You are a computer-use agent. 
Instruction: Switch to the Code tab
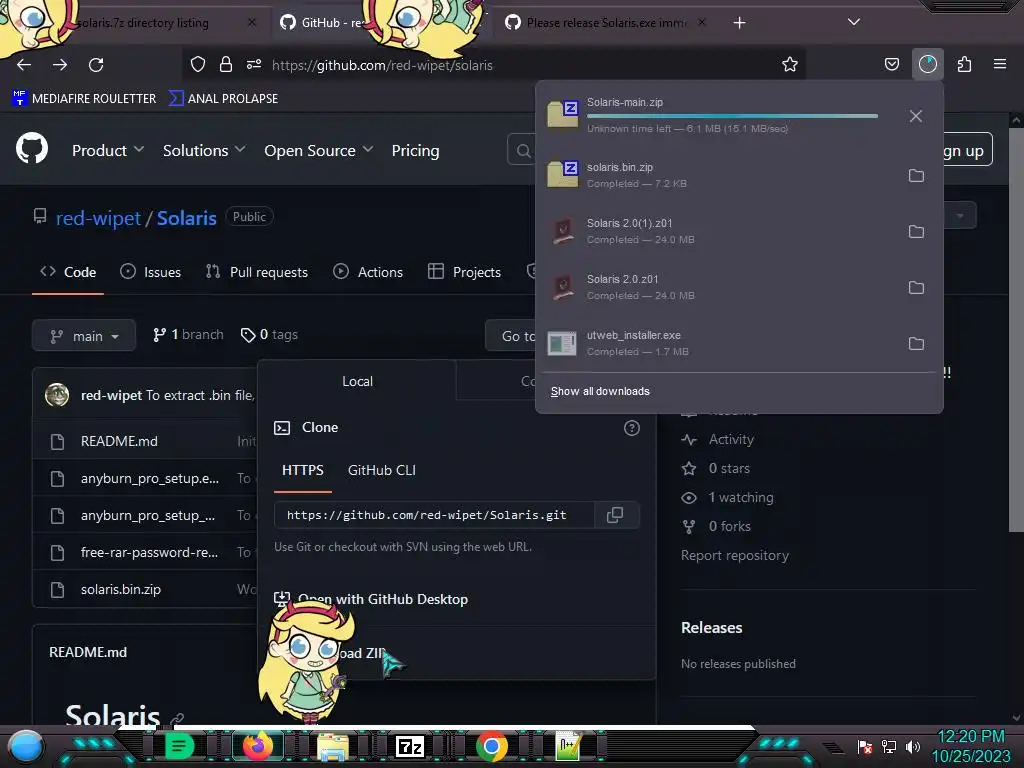coord(68,272)
